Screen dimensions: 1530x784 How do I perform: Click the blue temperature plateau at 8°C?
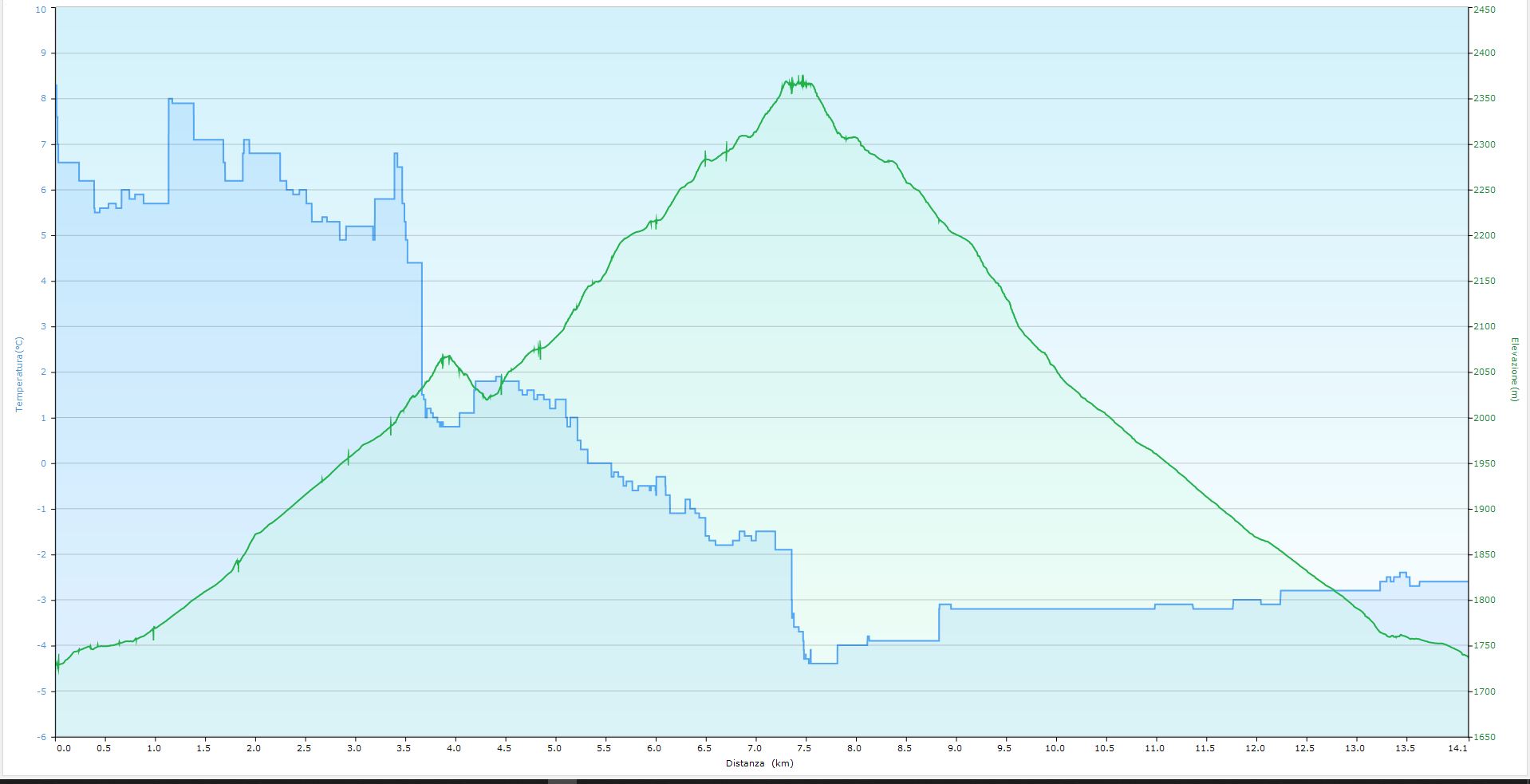tap(181, 102)
